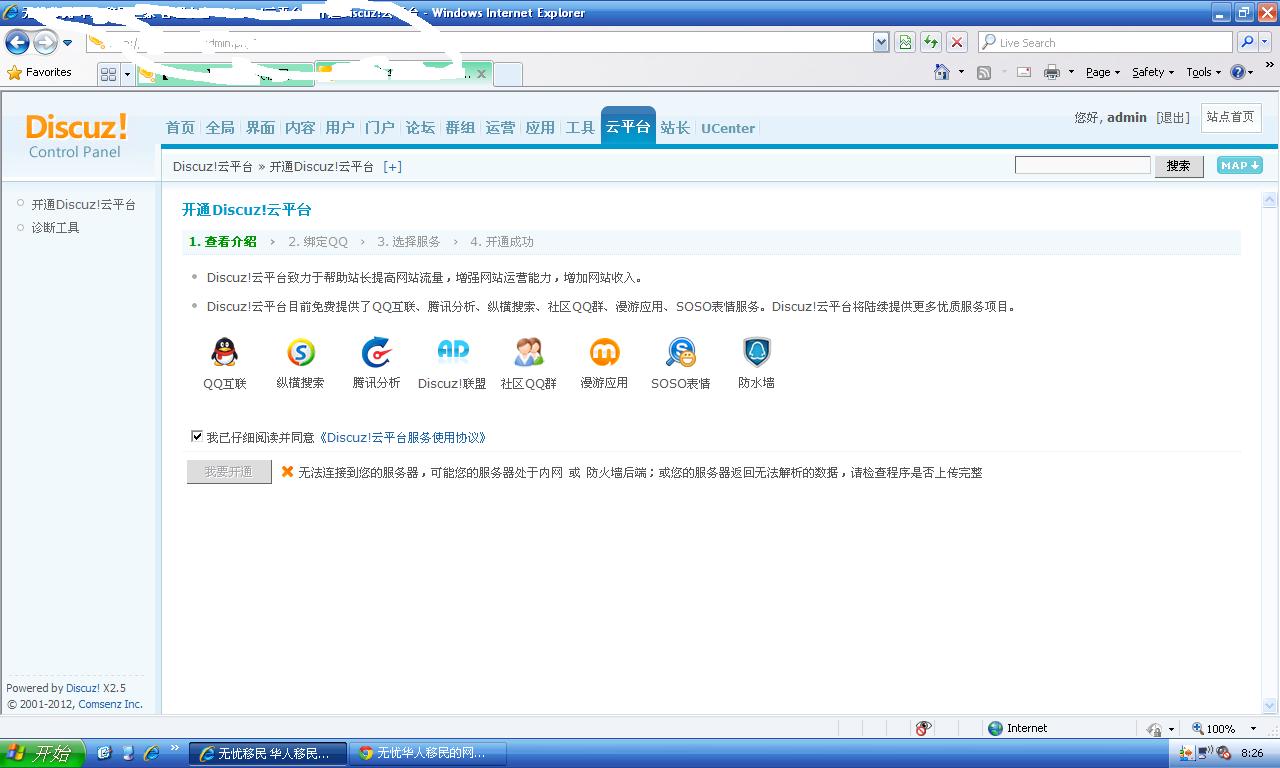
Task: Click the Print icon
Action: pos(1052,72)
